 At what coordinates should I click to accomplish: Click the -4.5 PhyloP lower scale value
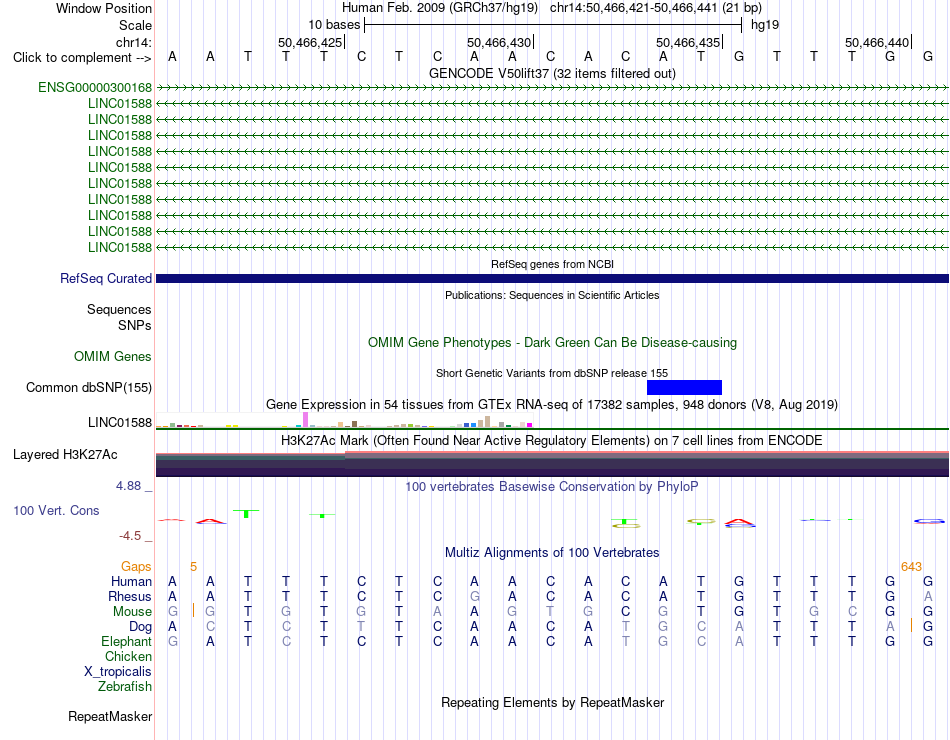pos(130,536)
